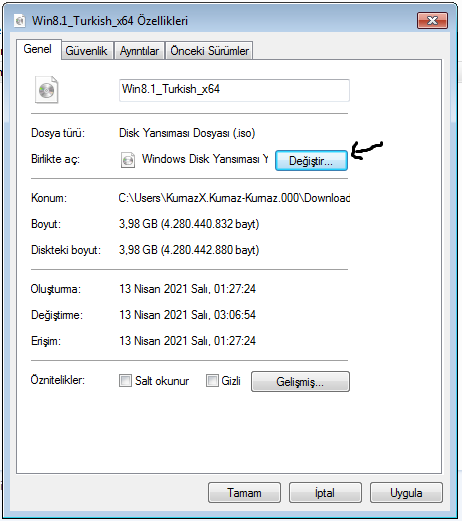Select the Genel tab
This screenshot has width=462, height=521.
38,49
